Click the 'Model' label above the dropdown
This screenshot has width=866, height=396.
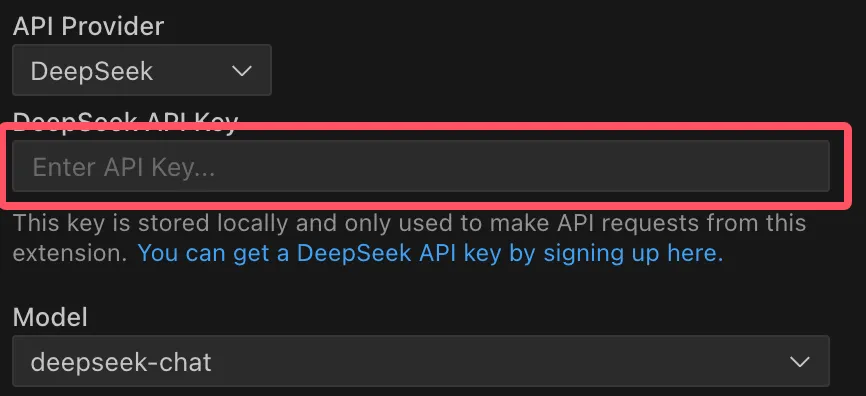coord(50,317)
